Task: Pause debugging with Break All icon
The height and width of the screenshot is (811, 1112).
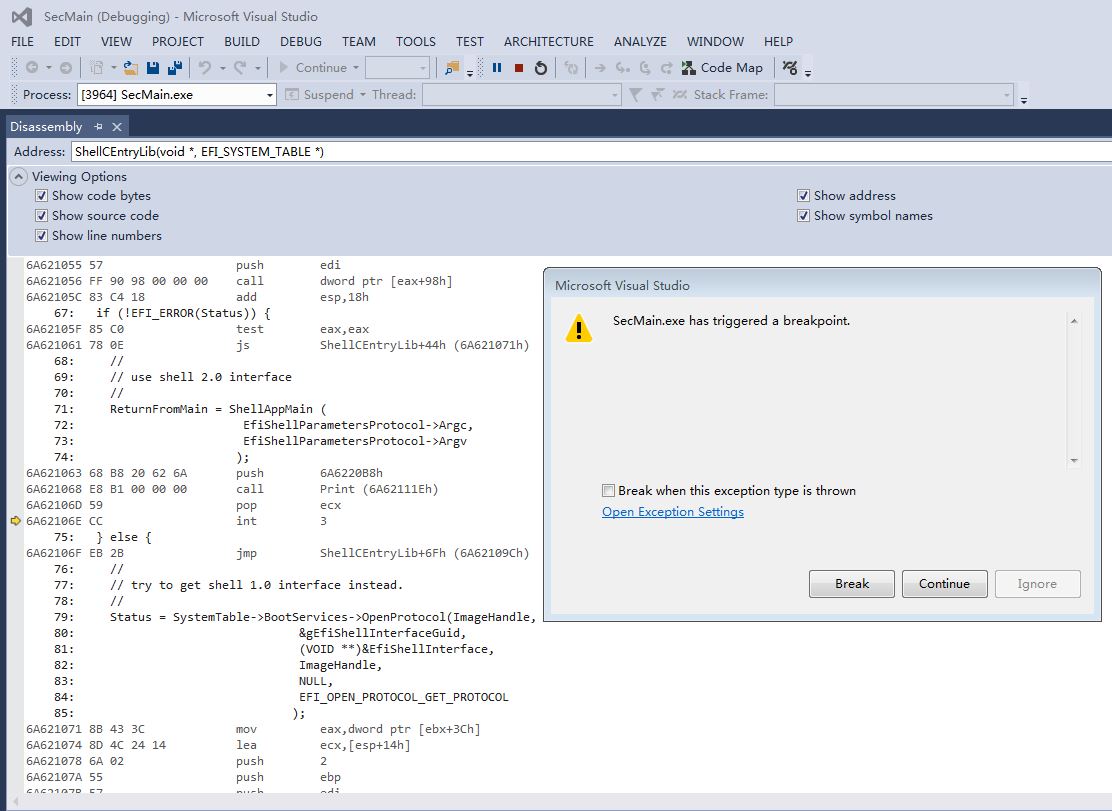Action: (x=497, y=67)
